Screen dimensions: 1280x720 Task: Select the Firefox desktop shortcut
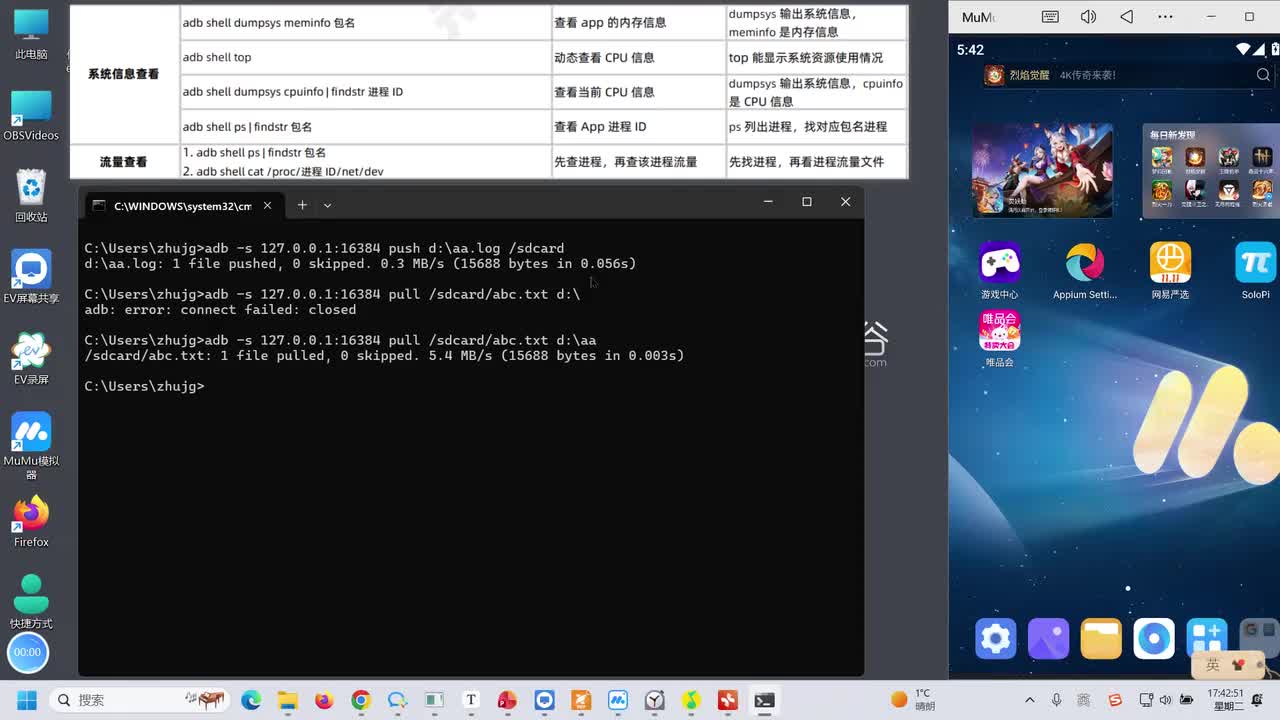pyautogui.click(x=31, y=522)
